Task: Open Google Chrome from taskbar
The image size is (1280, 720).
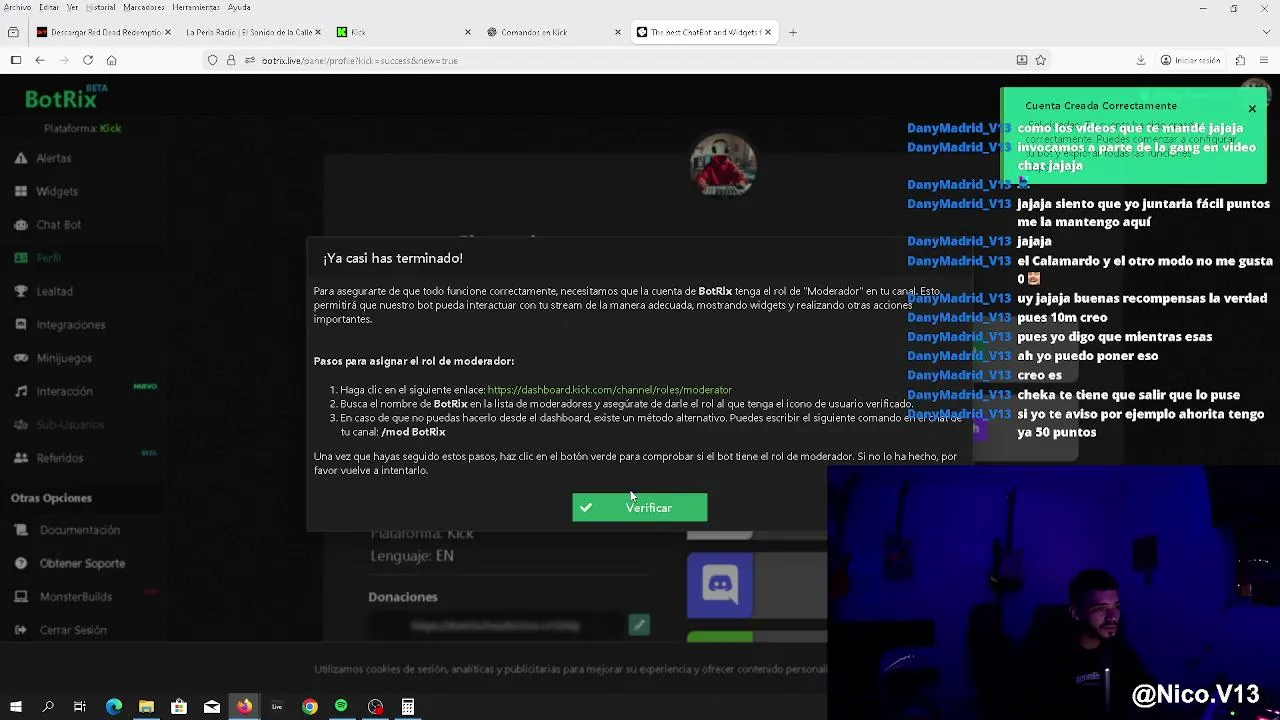Action: pyautogui.click(x=310, y=707)
